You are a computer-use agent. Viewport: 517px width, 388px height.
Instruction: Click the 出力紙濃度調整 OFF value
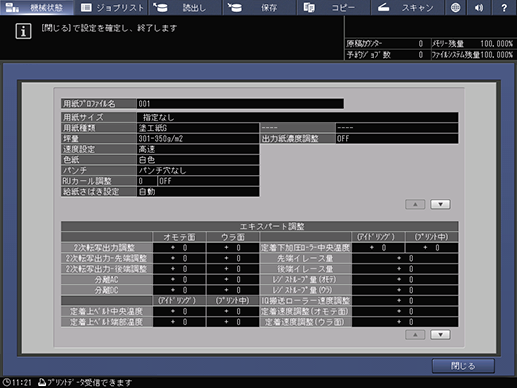[x=397, y=139]
